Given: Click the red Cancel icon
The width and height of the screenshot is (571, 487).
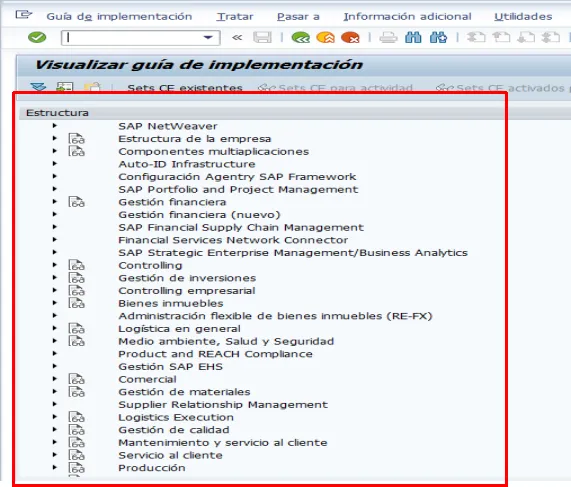Looking at the screenshot, I should [350, 38].
